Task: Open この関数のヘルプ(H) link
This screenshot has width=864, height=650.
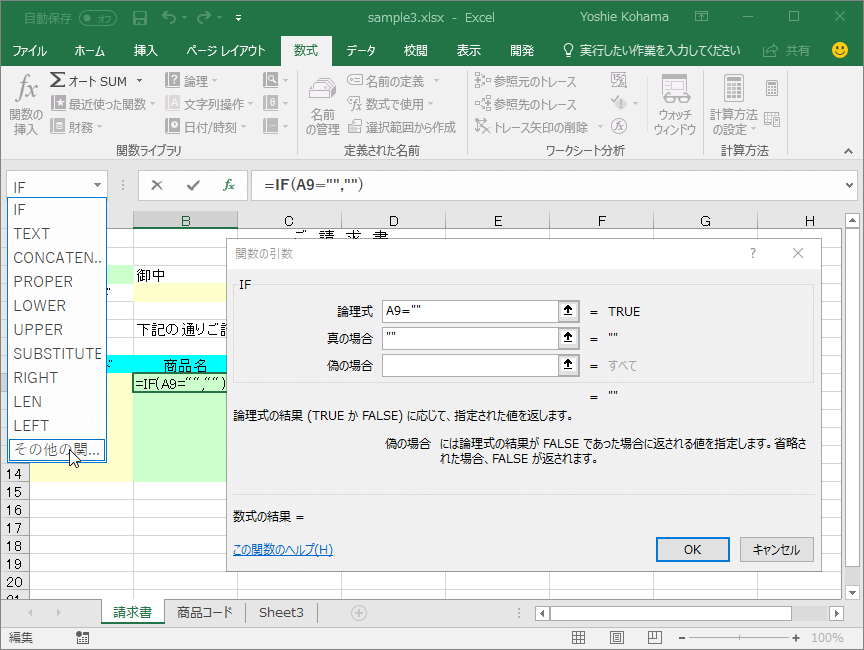Action: click(x=283, y=550)
